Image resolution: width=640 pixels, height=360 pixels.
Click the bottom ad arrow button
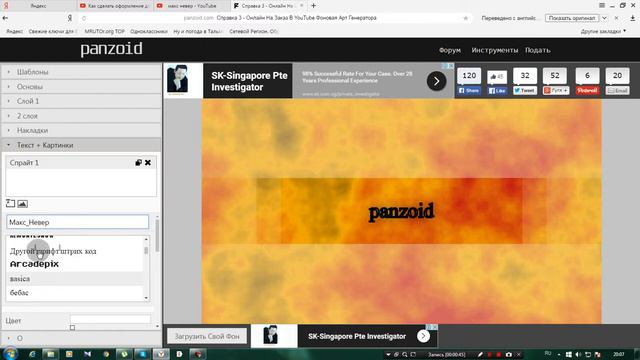tap(423, 336)
